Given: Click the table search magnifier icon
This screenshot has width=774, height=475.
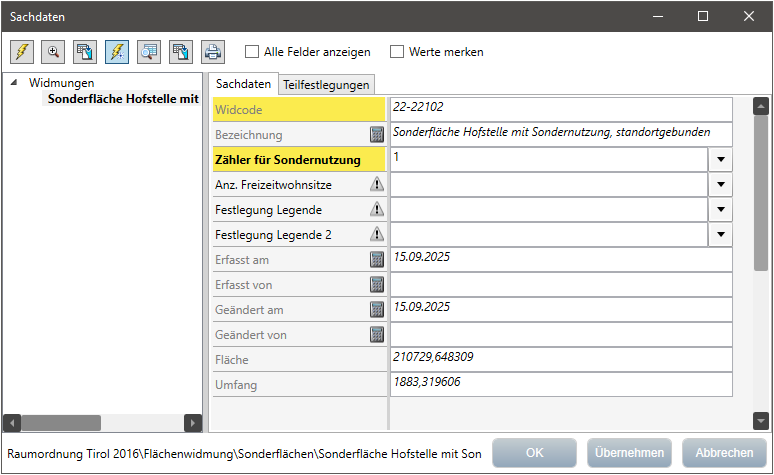Looking at the screenshot, I should coord(149,52).
